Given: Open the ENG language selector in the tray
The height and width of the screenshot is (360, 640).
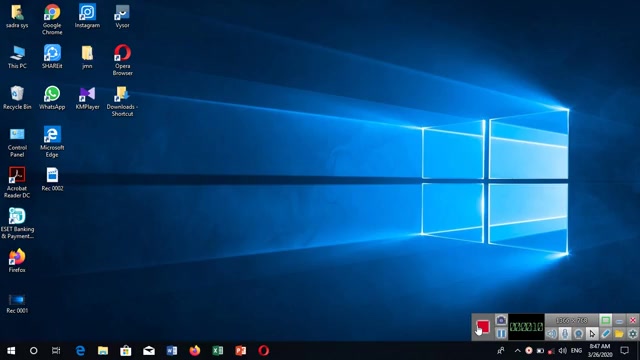Looking at the screenshot, I should tap(576, 351).
